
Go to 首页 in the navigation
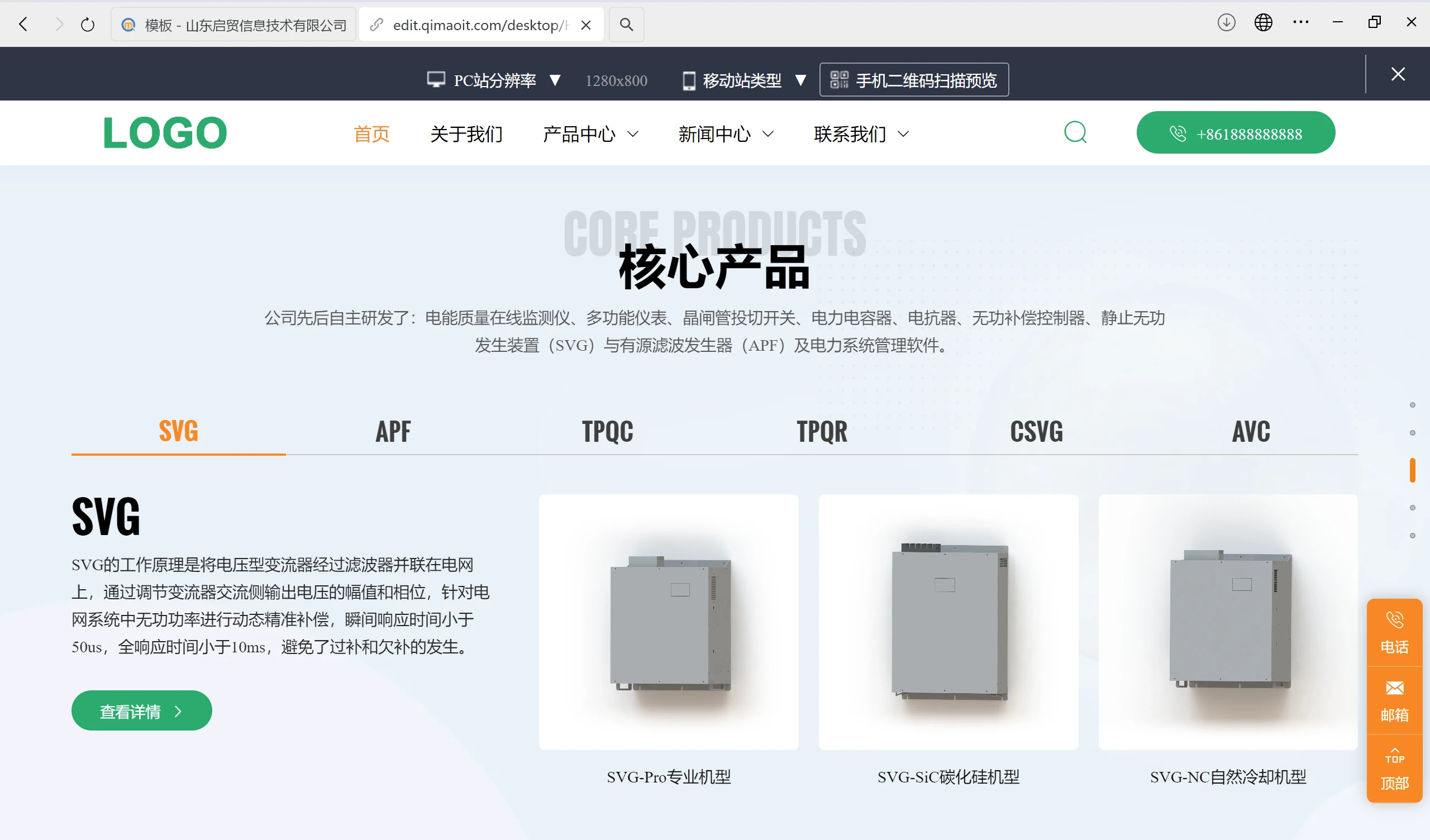point(371,134)
